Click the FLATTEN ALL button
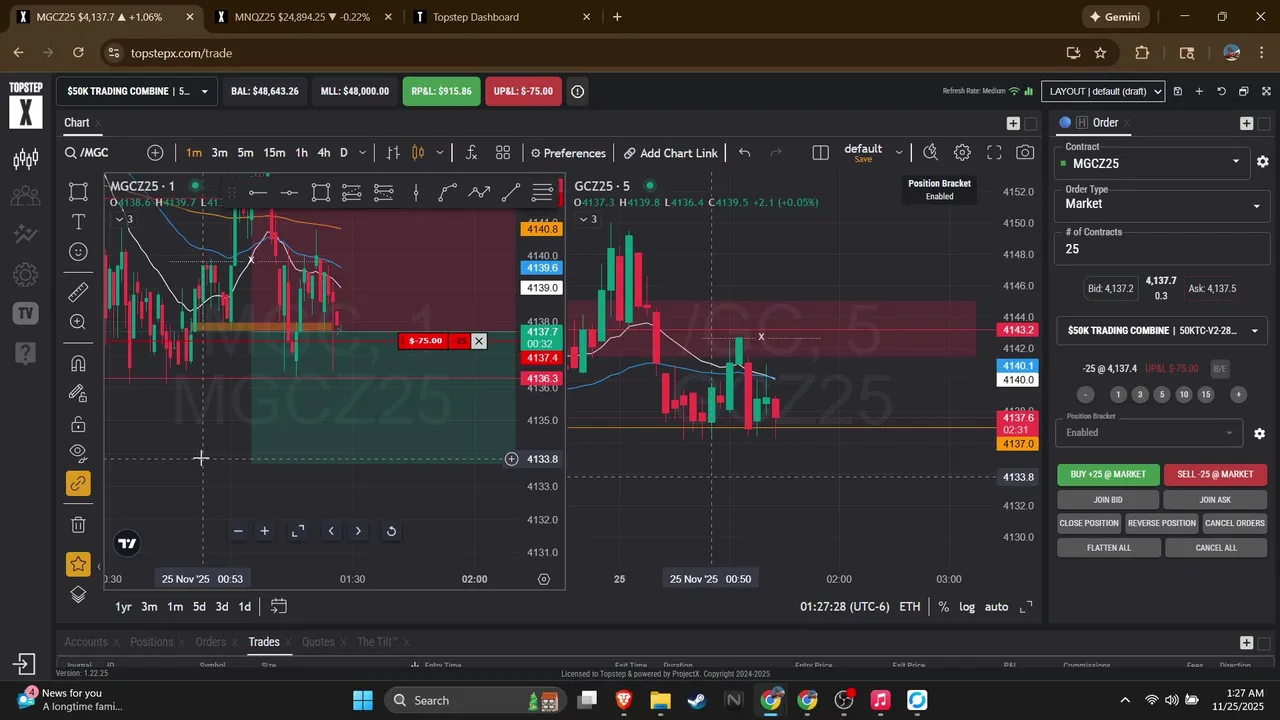The width and height of the screenshot is (1280, 720). point(1108,548)
